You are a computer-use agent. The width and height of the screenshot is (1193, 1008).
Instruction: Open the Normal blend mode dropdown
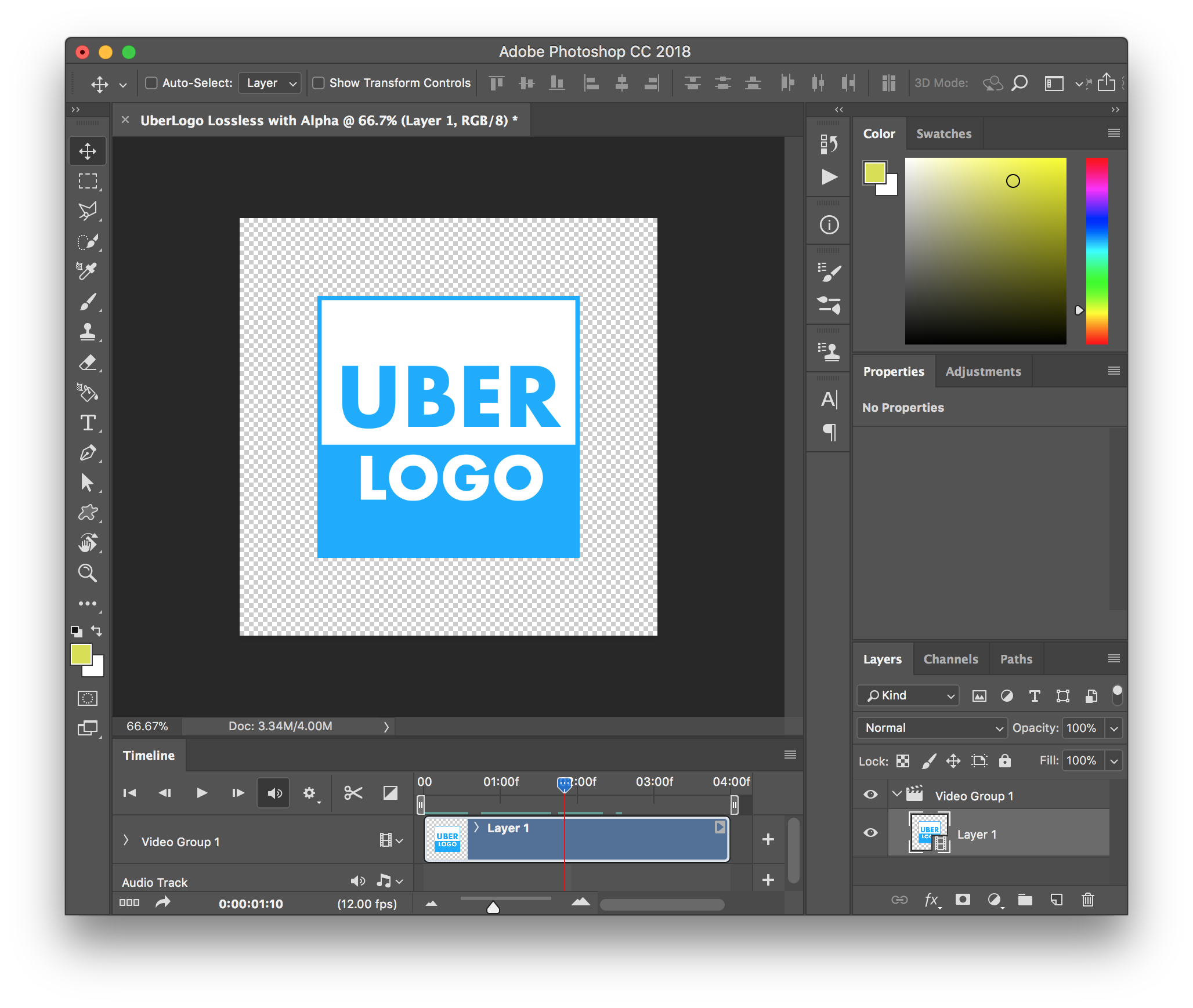coord(932,728)
